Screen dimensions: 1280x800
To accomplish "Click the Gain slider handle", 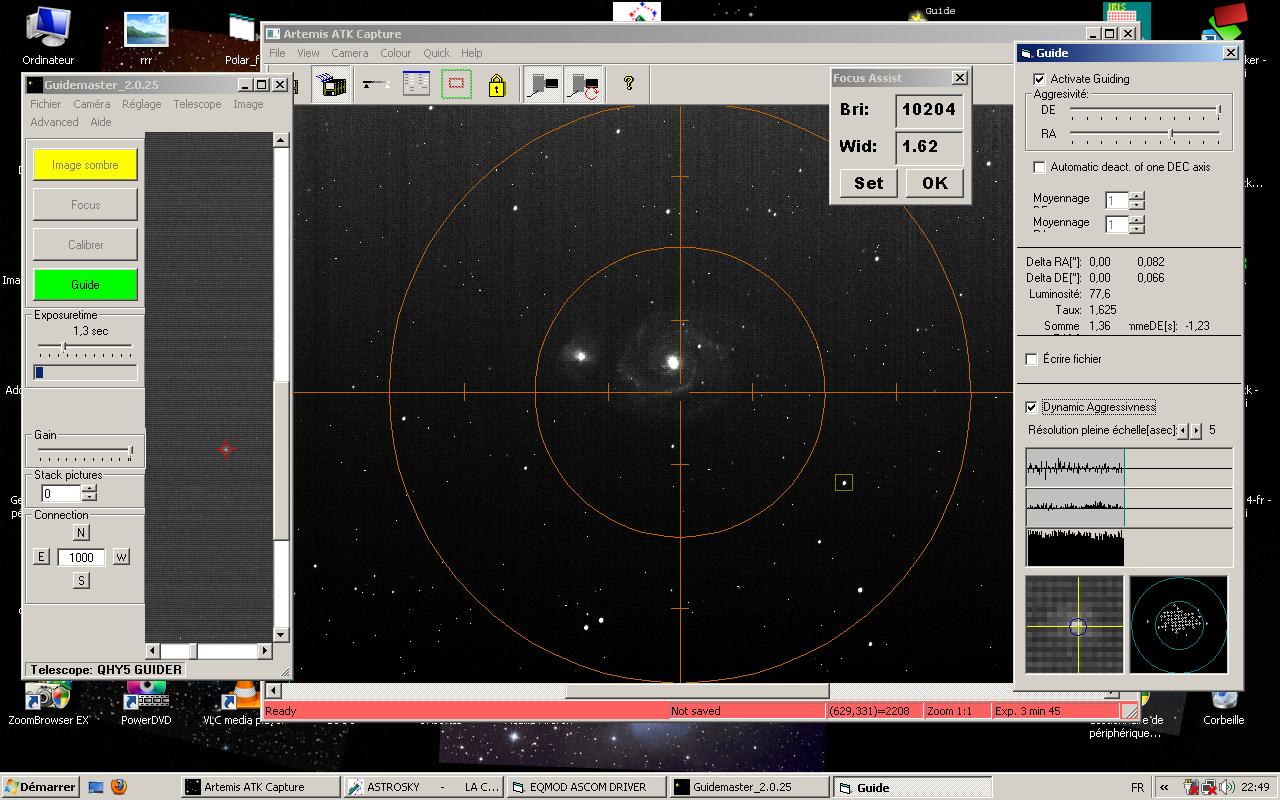I will pos(131,452).
